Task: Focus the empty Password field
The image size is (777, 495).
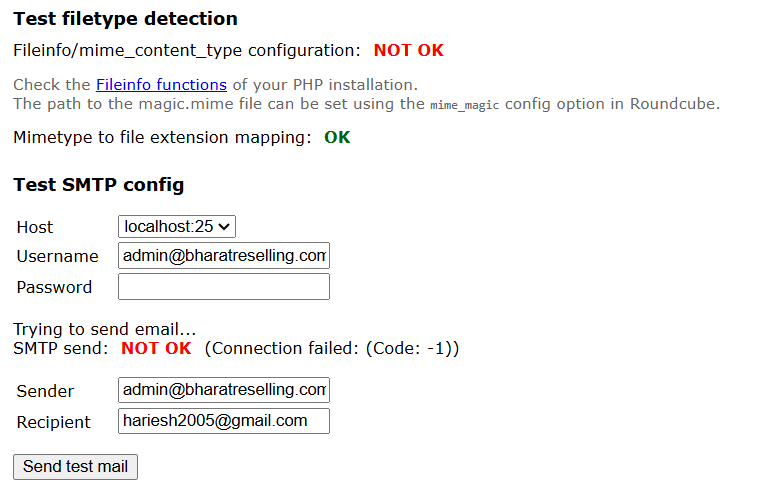Action: pyautogui.click(x=223, y=287)
